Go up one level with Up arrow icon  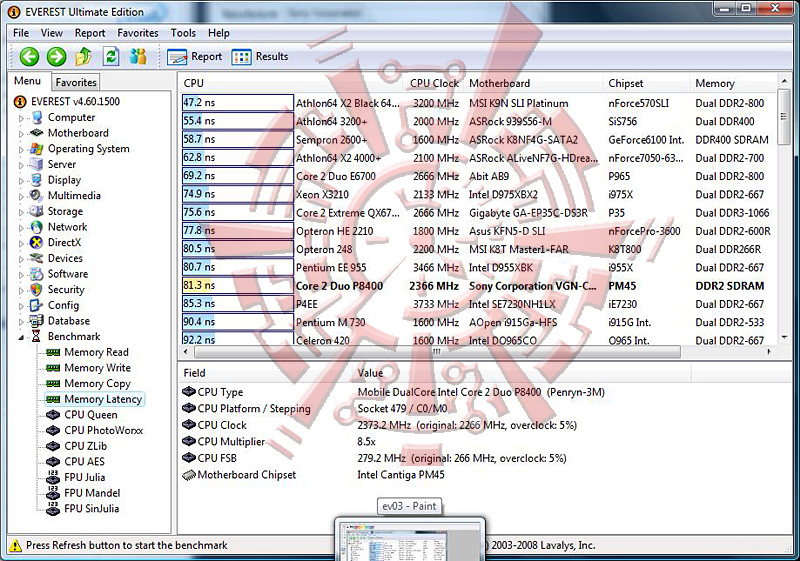pyautogui.click(x=84, y=57)
